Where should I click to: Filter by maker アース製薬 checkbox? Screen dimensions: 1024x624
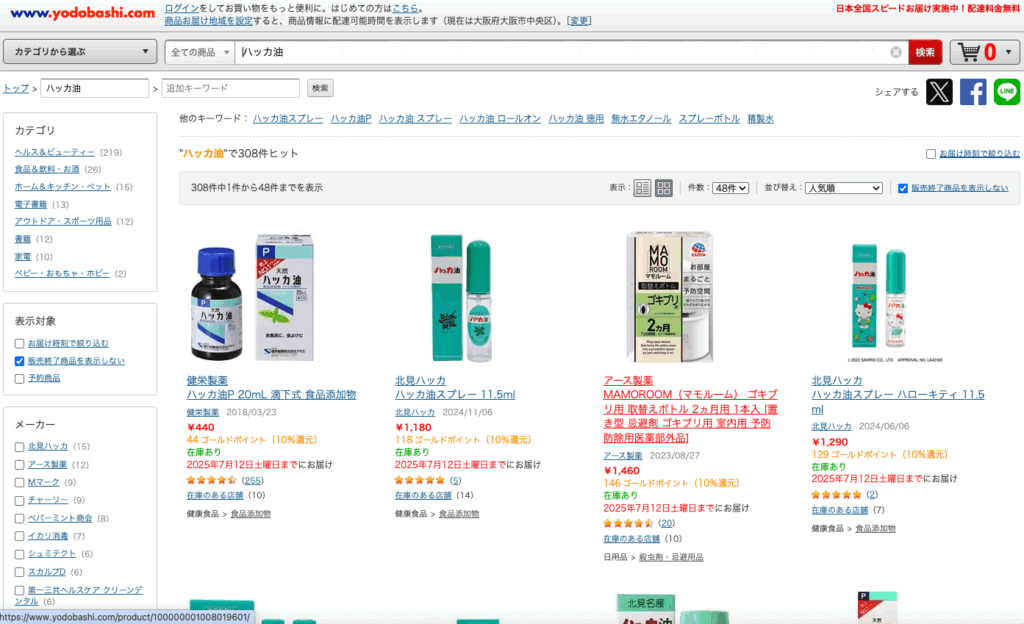[20, 465]
